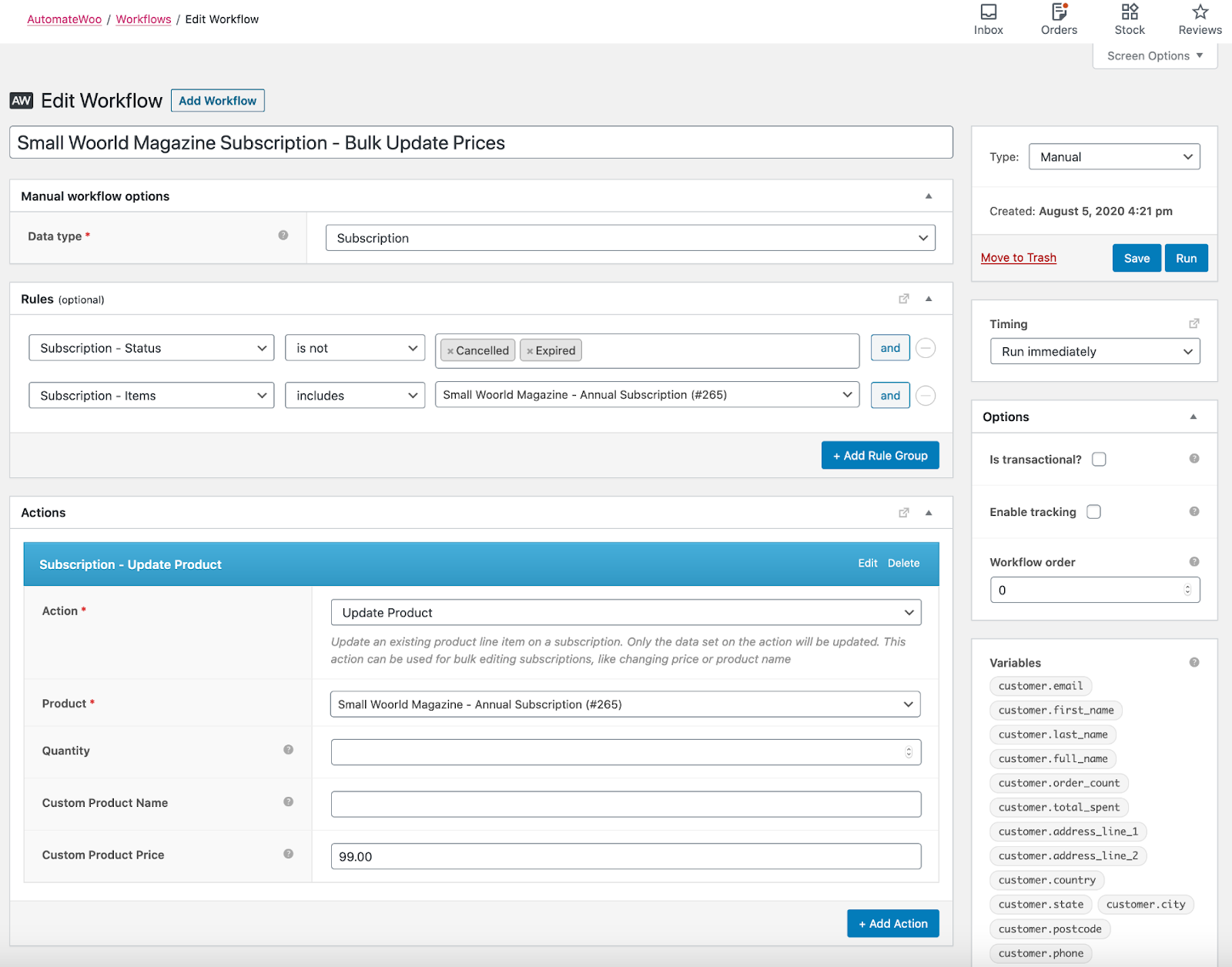1232x967 pixels.
Task: Show help for Data type field
Action: (x=283, y=236)
